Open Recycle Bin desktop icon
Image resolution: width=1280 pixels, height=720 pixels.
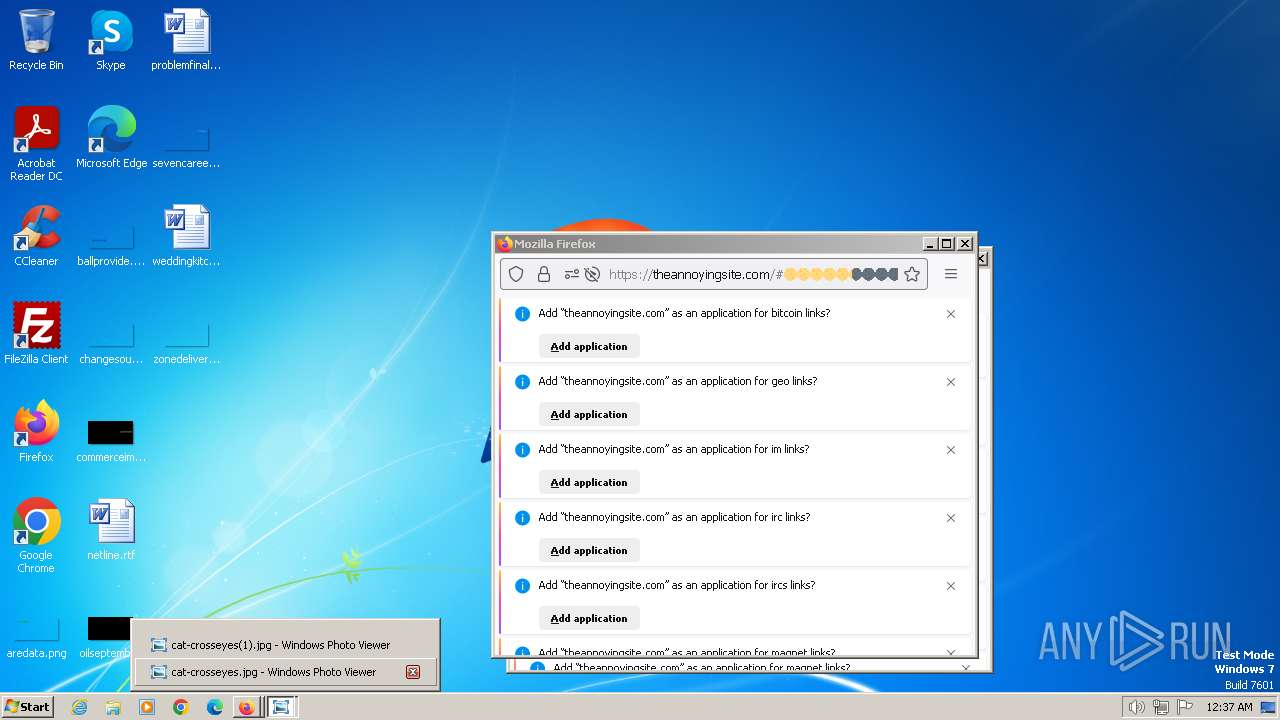coord(36,40)
